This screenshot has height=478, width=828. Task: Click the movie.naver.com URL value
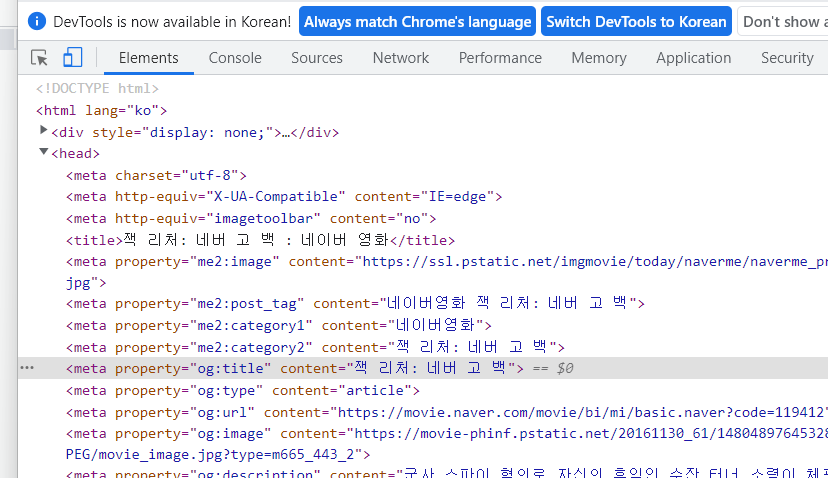(582, 412)
